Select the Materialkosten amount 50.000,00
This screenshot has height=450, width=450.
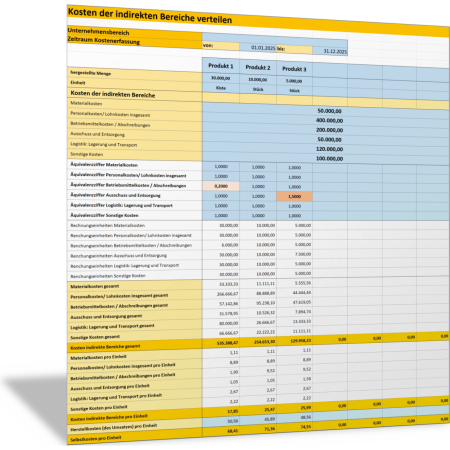point(329,111)
